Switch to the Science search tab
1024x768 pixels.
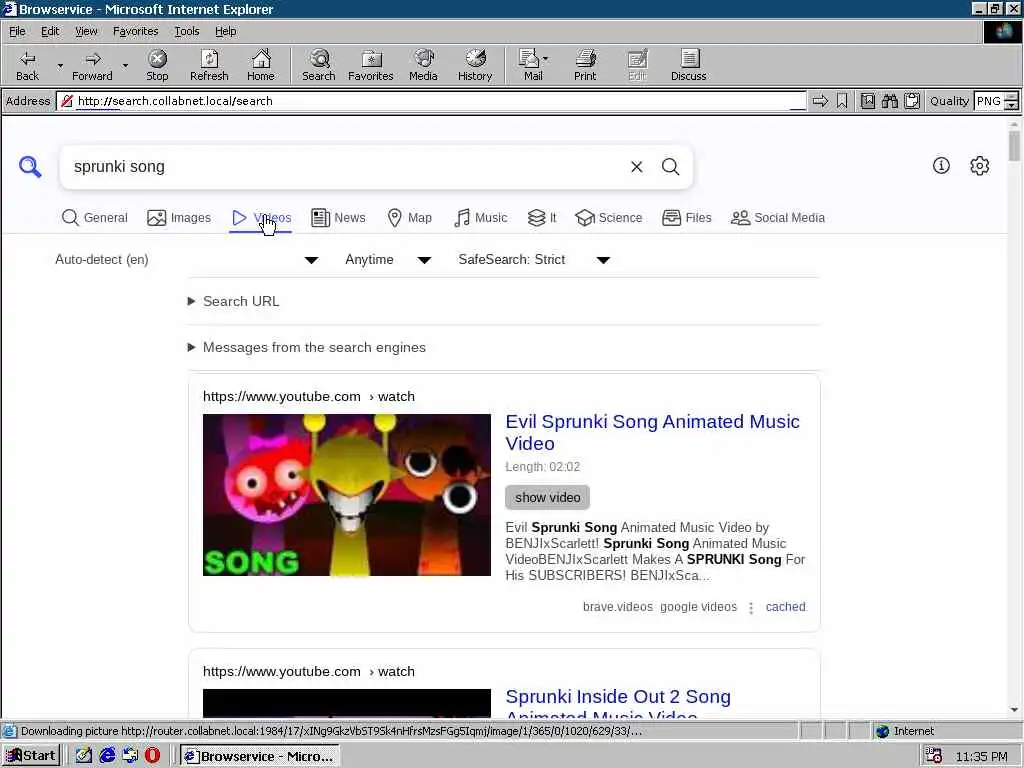point(608,217)
